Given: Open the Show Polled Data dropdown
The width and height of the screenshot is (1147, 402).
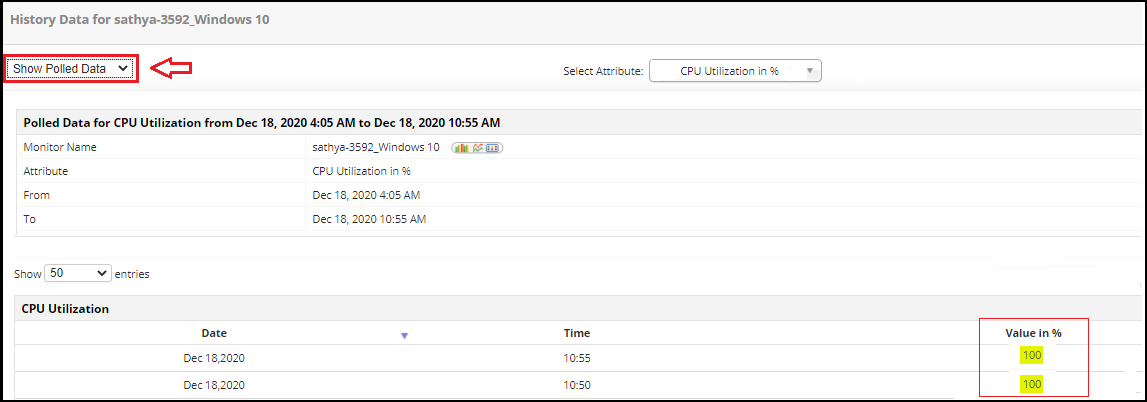Looking at the screenshot, I should click(71, 68).
